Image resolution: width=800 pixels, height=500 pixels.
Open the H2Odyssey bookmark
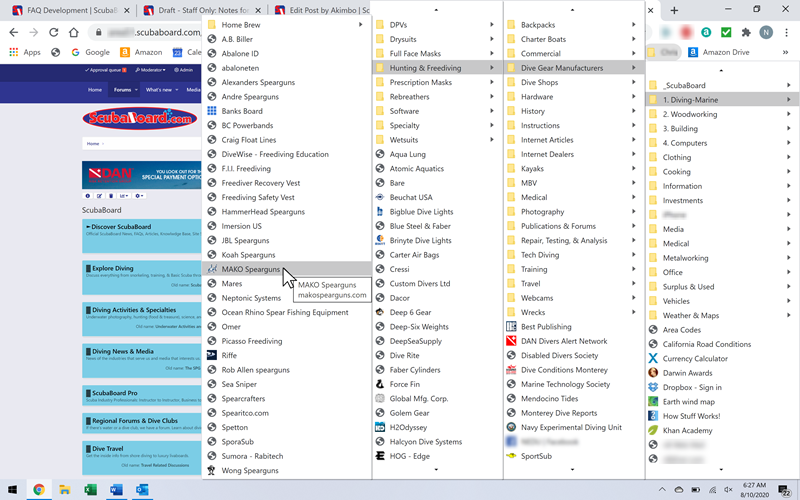(437, 427)
